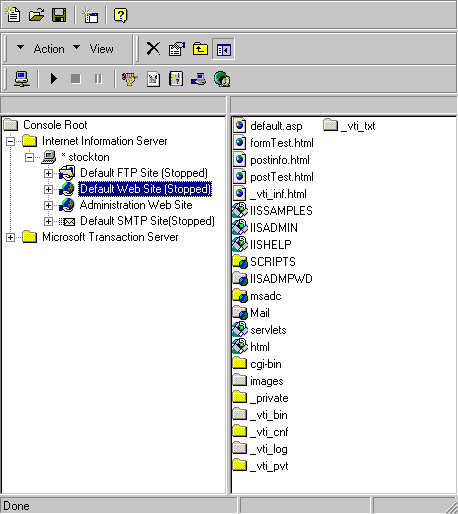Select _vti_pvt folder
The height and width of the screenshot is (514, 458).
point(269,466)
